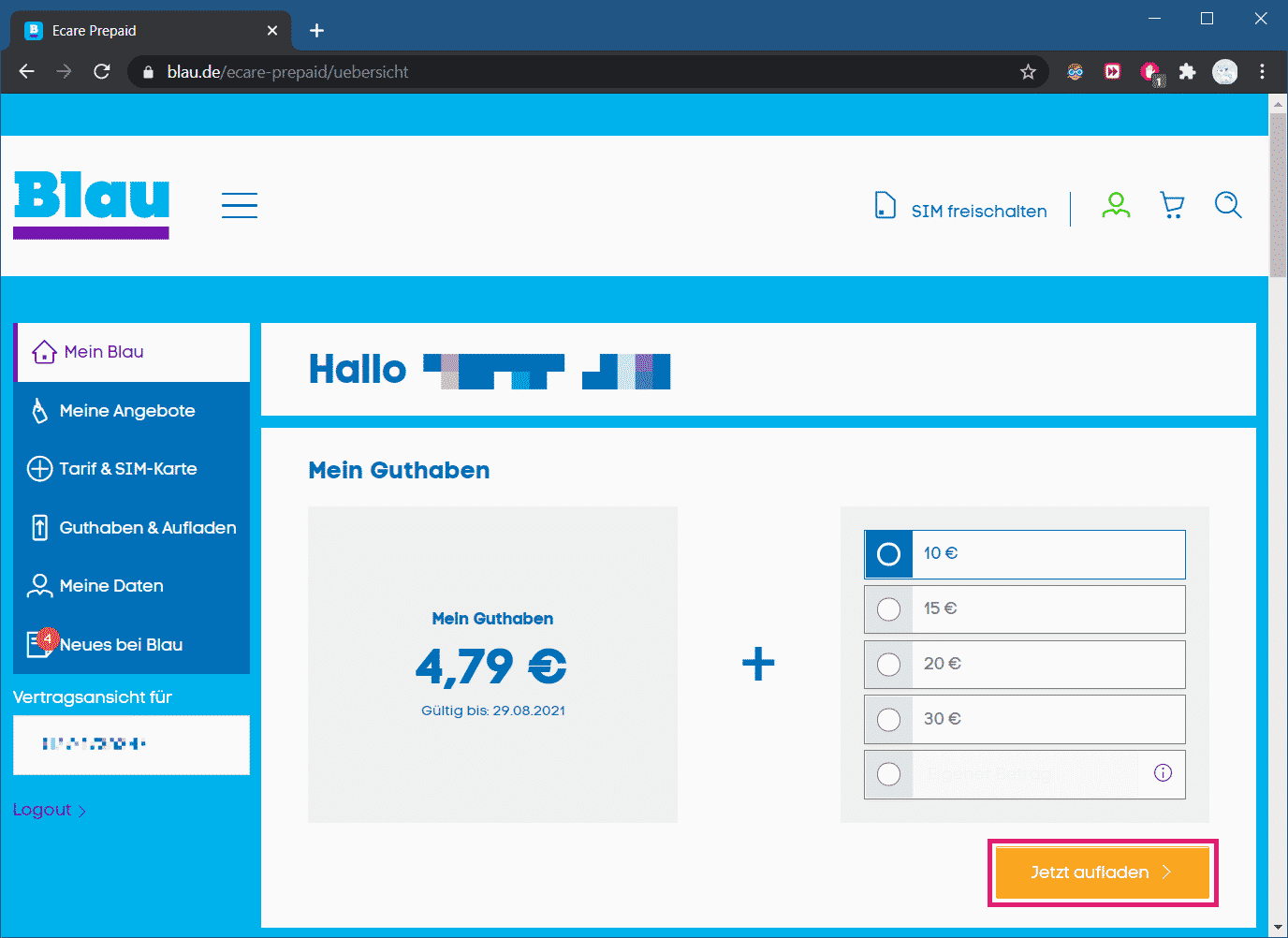Click the colorful face extension icon

tap(1075, 72)
